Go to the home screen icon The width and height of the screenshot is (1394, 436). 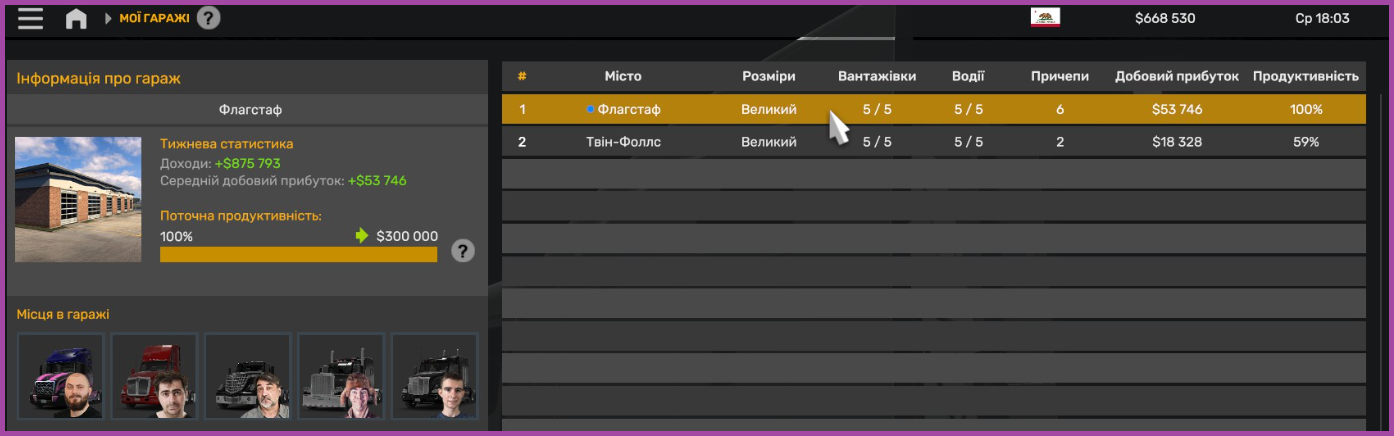pos(76,19)
